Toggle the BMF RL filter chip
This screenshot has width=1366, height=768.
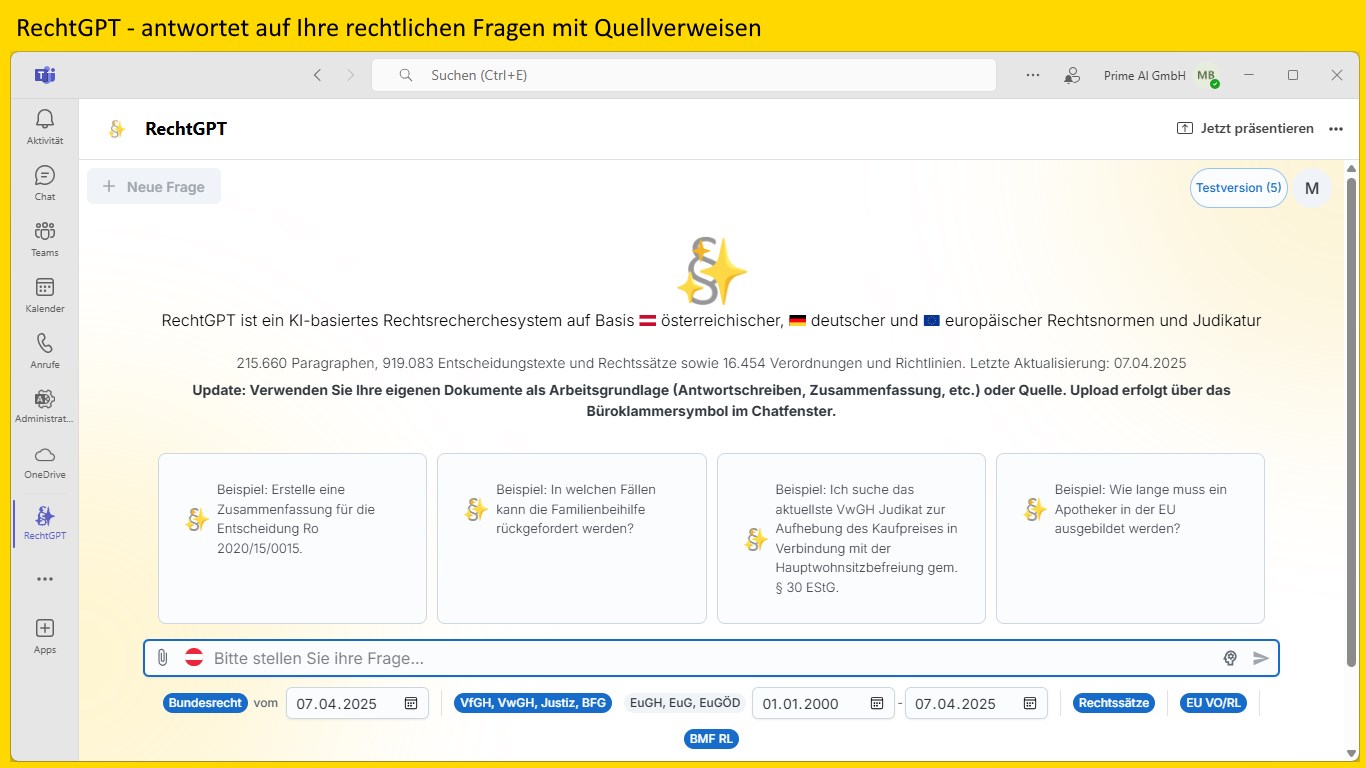711,739
